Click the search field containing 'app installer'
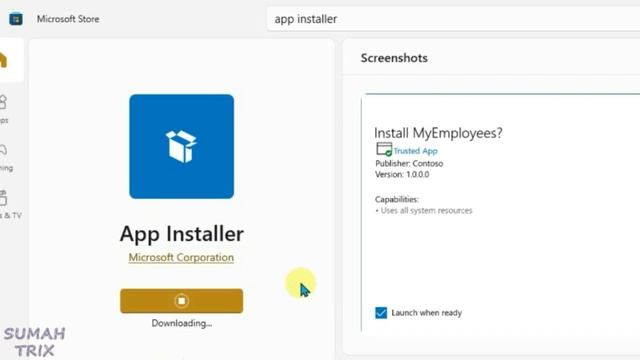 click(453, 19)
